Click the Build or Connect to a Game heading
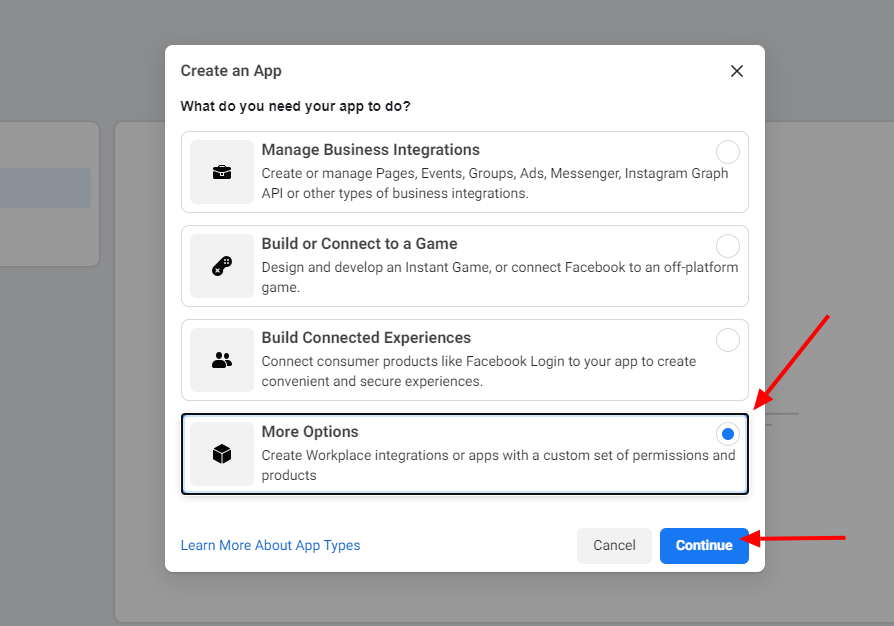 [359, 244]
